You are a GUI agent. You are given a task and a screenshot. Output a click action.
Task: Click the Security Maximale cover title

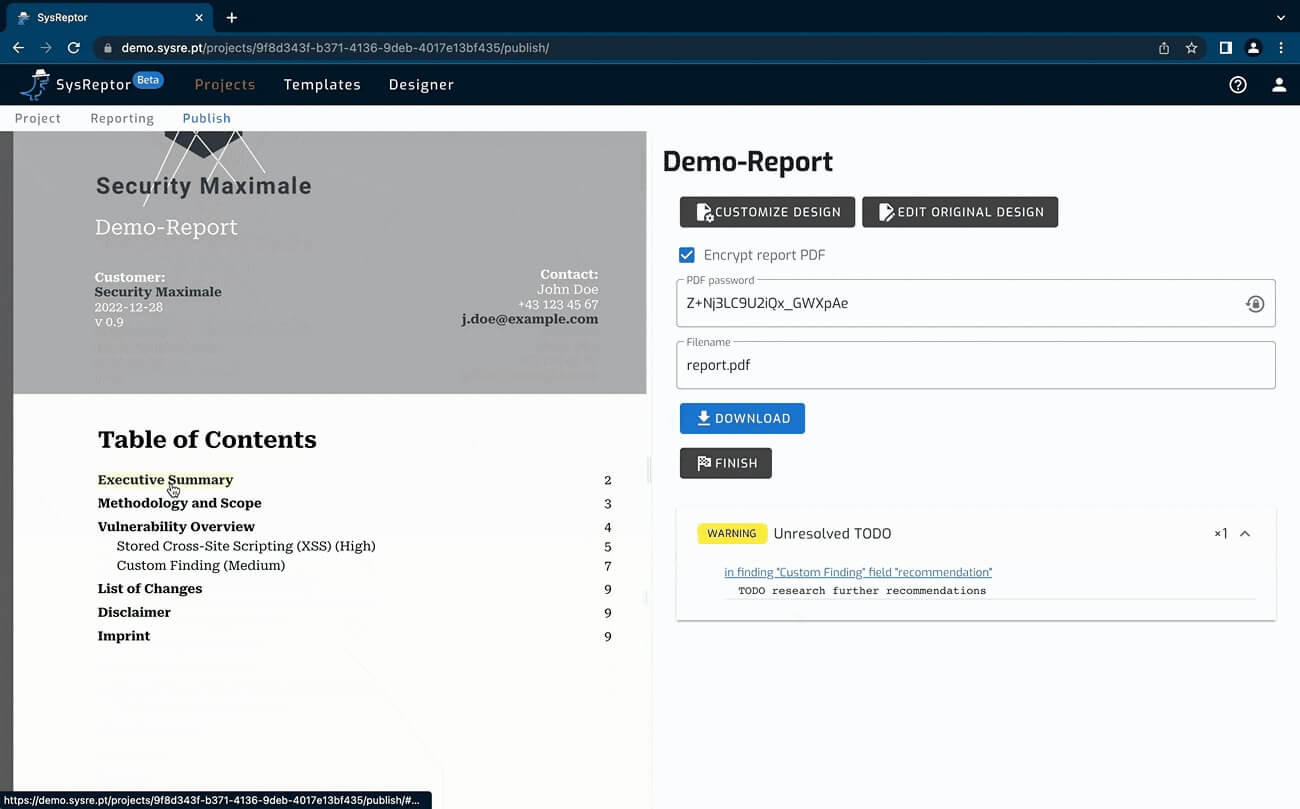coord(204,186)
